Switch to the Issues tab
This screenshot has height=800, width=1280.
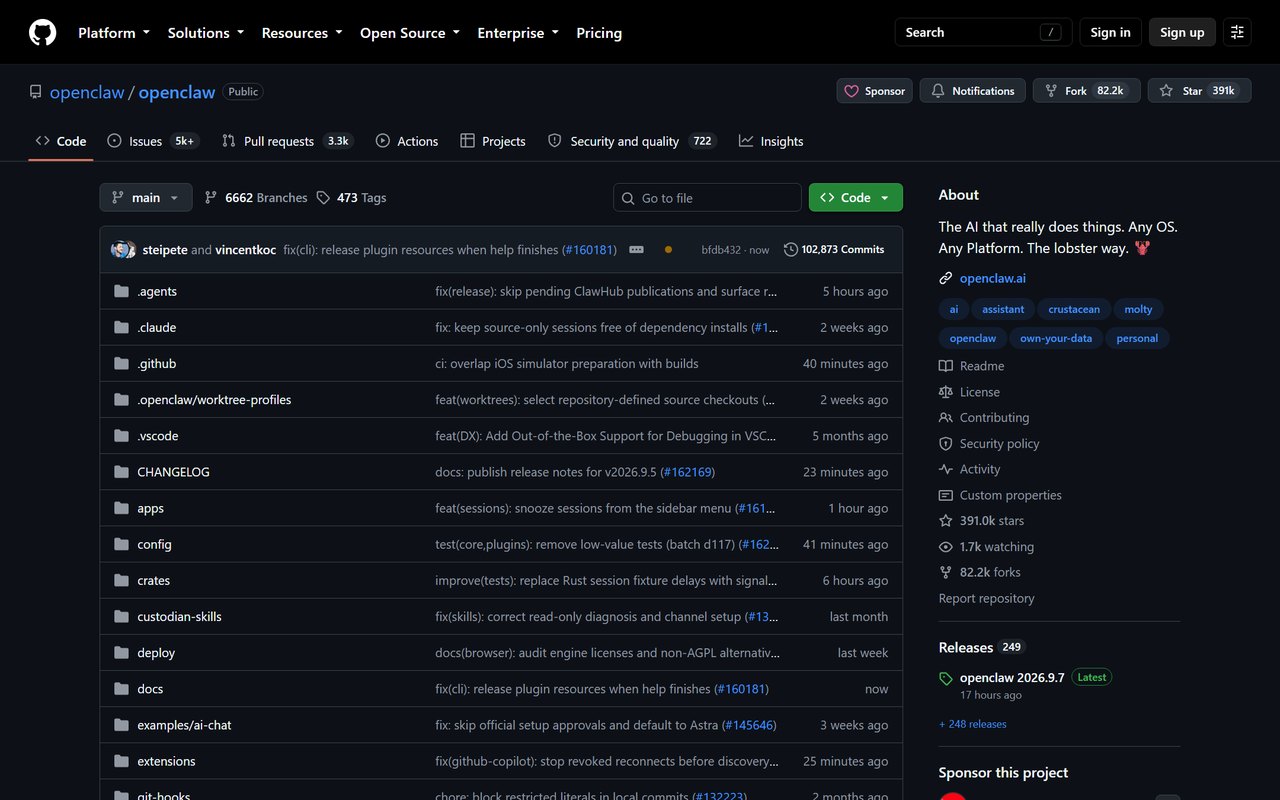pos(153,141)
